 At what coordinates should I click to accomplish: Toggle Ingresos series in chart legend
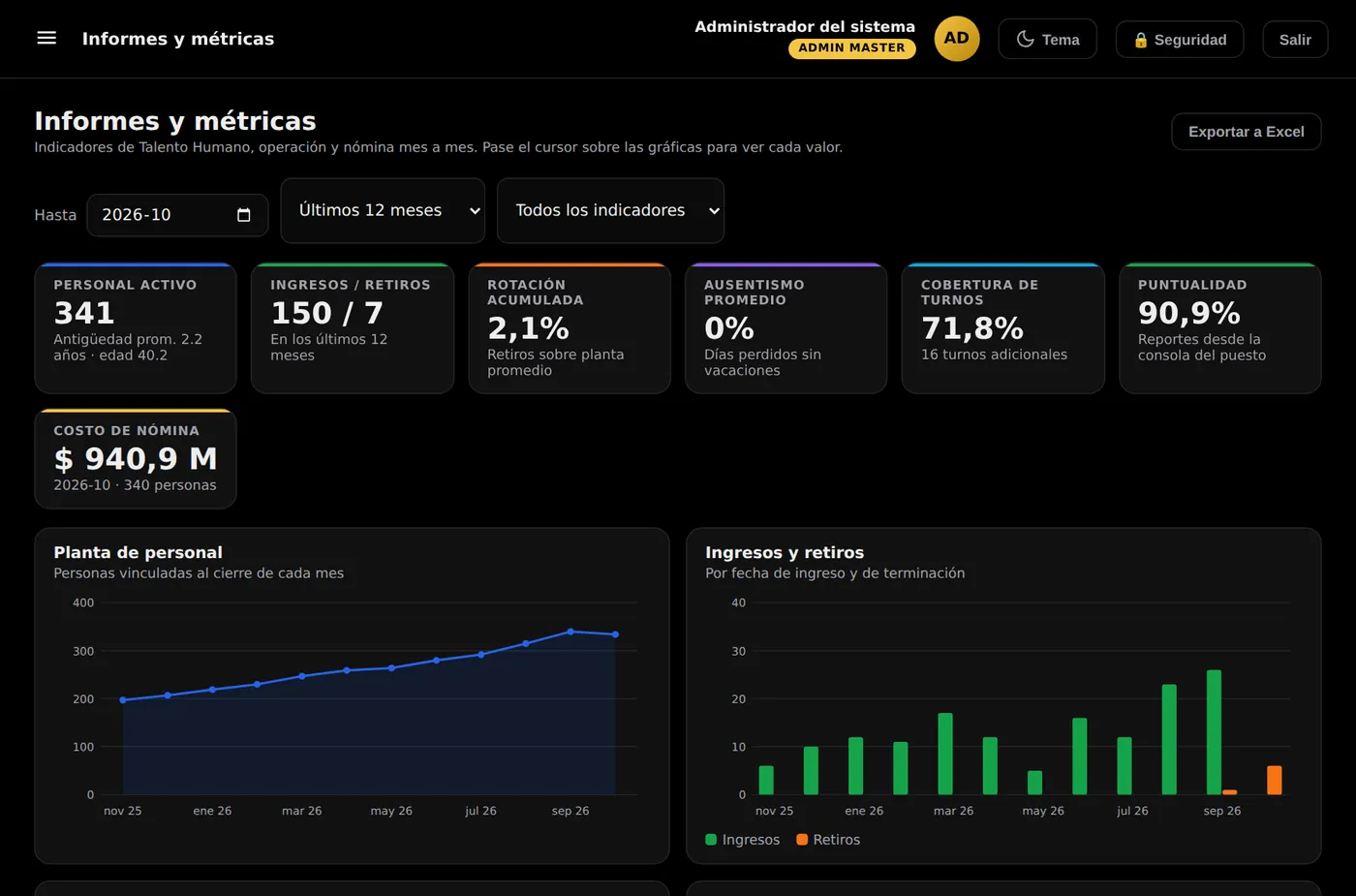743,840
